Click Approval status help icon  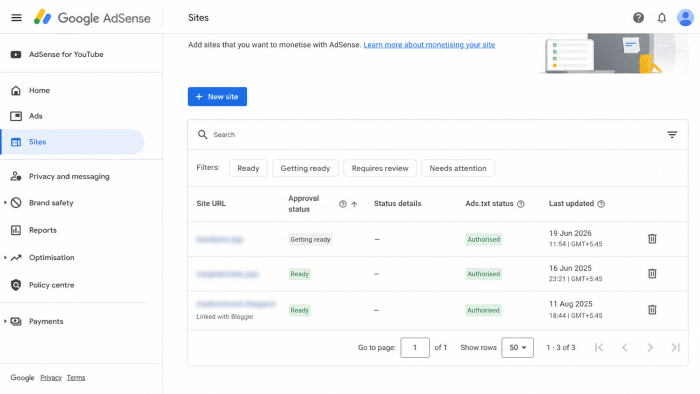(x=343, y=204)
